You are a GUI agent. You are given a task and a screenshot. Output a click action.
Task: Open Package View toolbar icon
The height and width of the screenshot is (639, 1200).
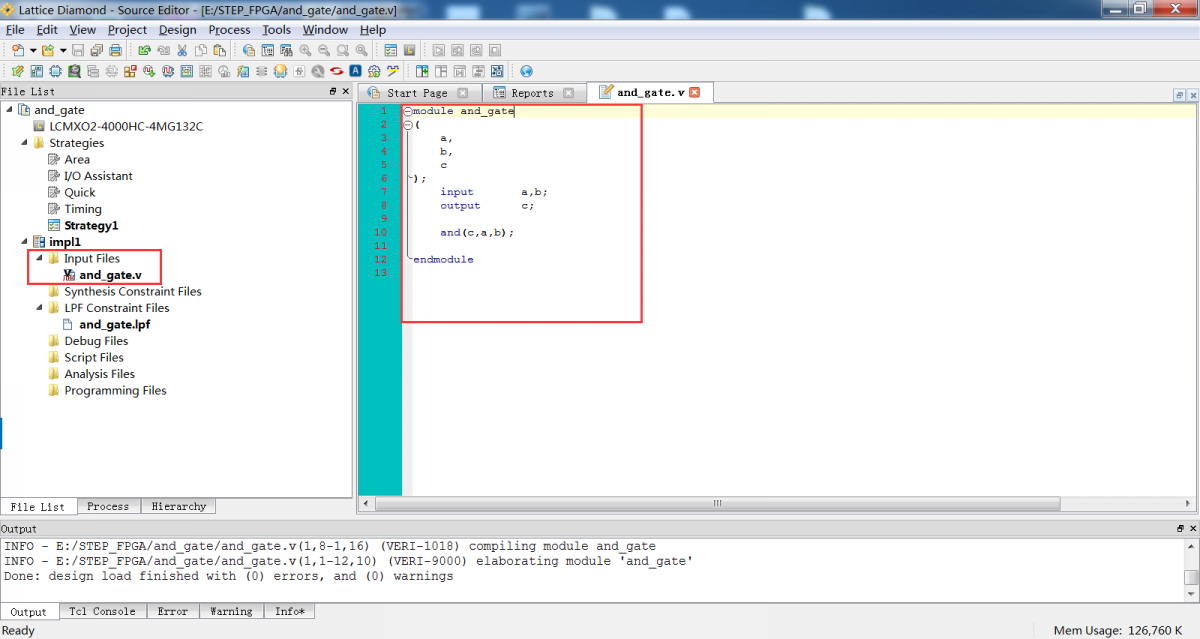[x=36, y=71]
